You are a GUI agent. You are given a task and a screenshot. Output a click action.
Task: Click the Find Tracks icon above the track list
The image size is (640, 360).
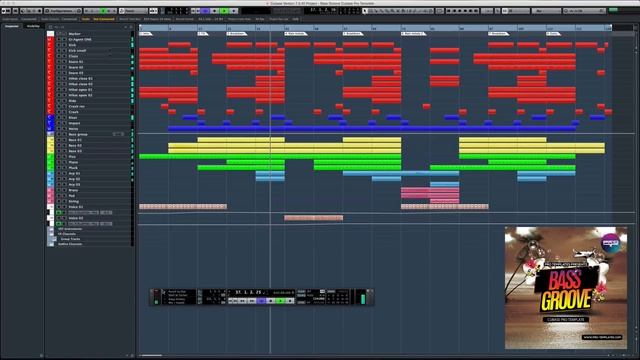131,27
